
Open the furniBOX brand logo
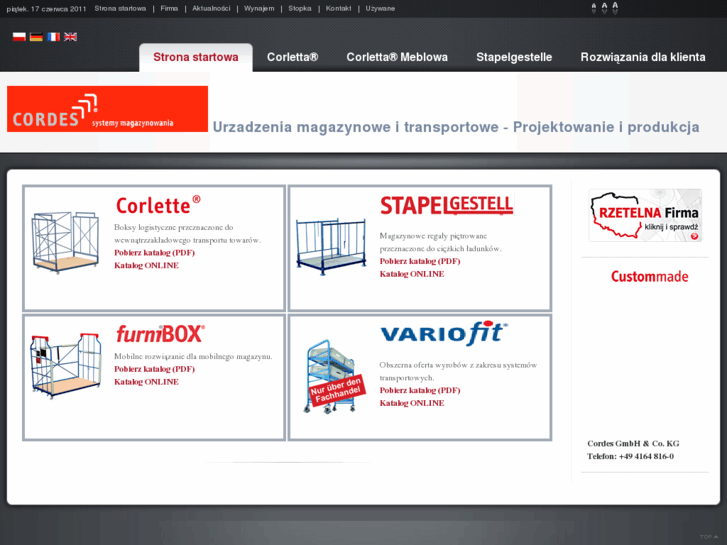(160, 333)
